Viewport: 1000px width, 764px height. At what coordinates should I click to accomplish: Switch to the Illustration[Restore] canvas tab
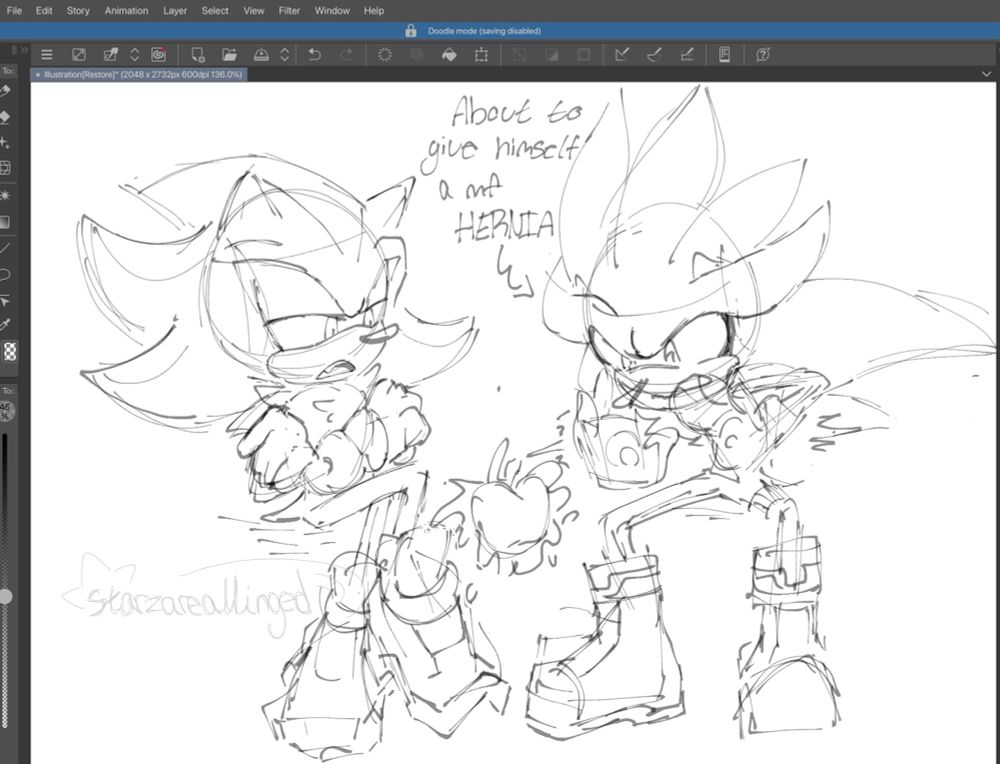pos(139,75)
